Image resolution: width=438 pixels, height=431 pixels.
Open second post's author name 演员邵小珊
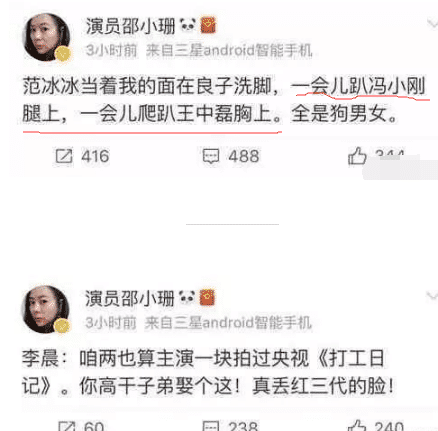point(130,298)
